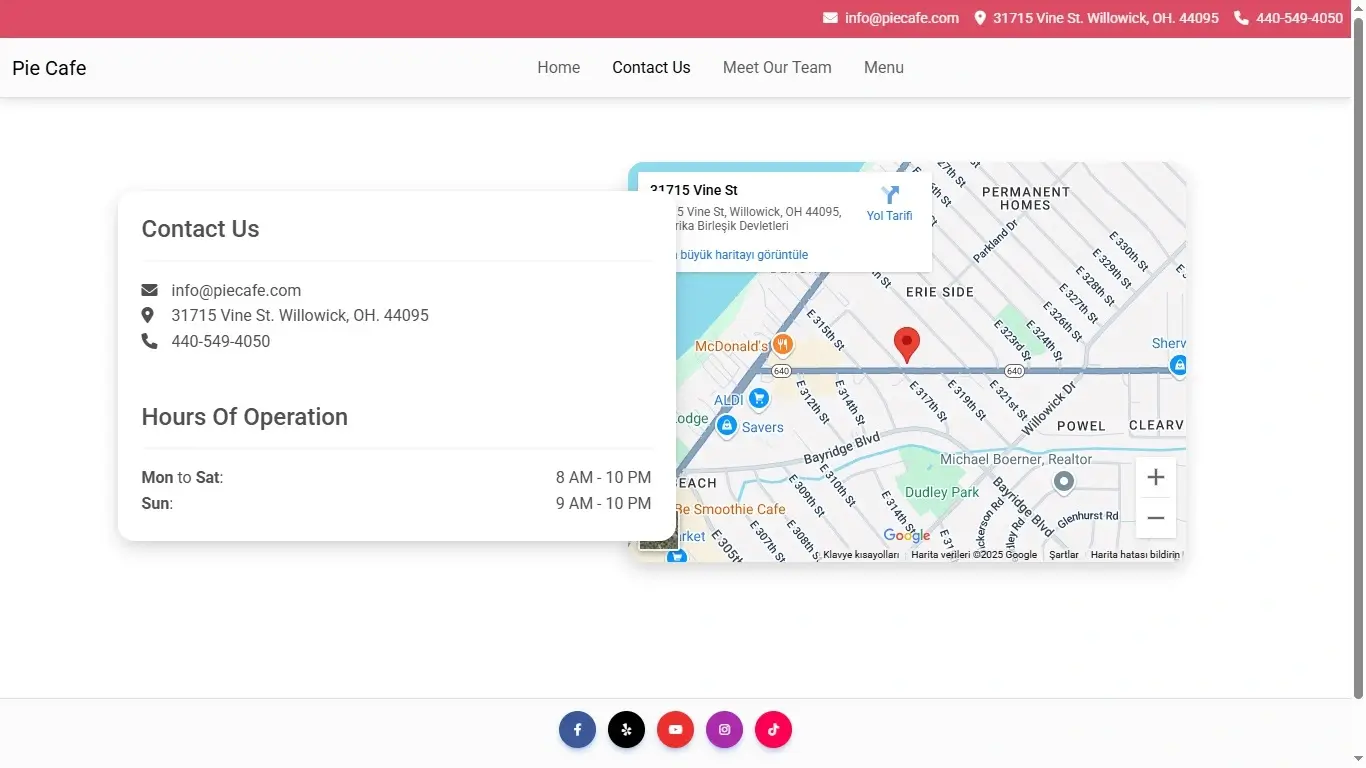Screen dimensions: 1366x768
Task: Open the TikTok social icon
Action: click(x=773, y=729)
